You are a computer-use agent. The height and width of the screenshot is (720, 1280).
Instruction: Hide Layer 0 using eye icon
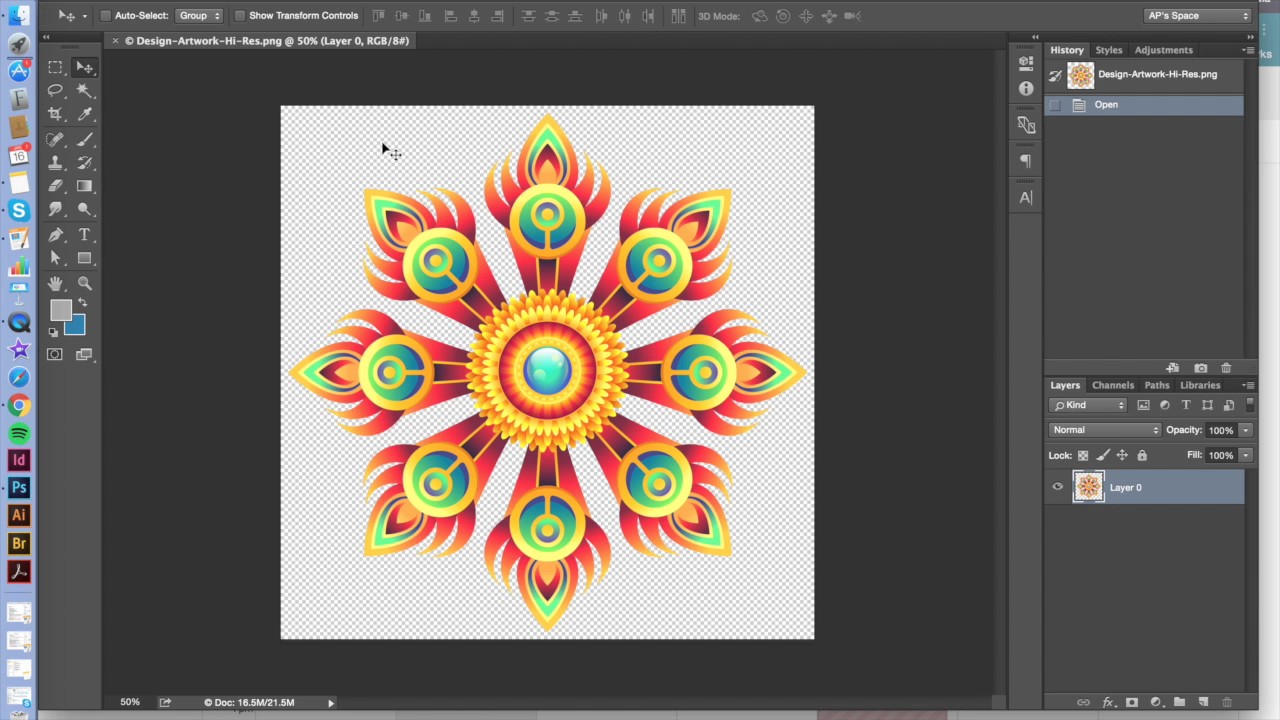point(1057,487)
